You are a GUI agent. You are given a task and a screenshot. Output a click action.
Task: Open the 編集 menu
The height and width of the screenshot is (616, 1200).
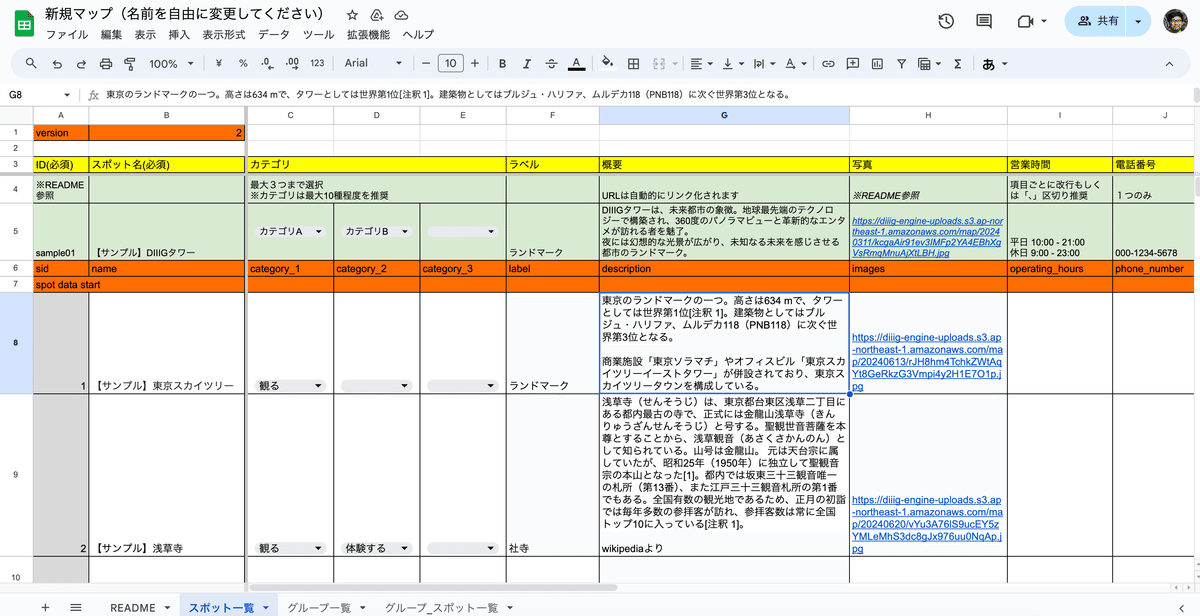click(x=111, y=34)
